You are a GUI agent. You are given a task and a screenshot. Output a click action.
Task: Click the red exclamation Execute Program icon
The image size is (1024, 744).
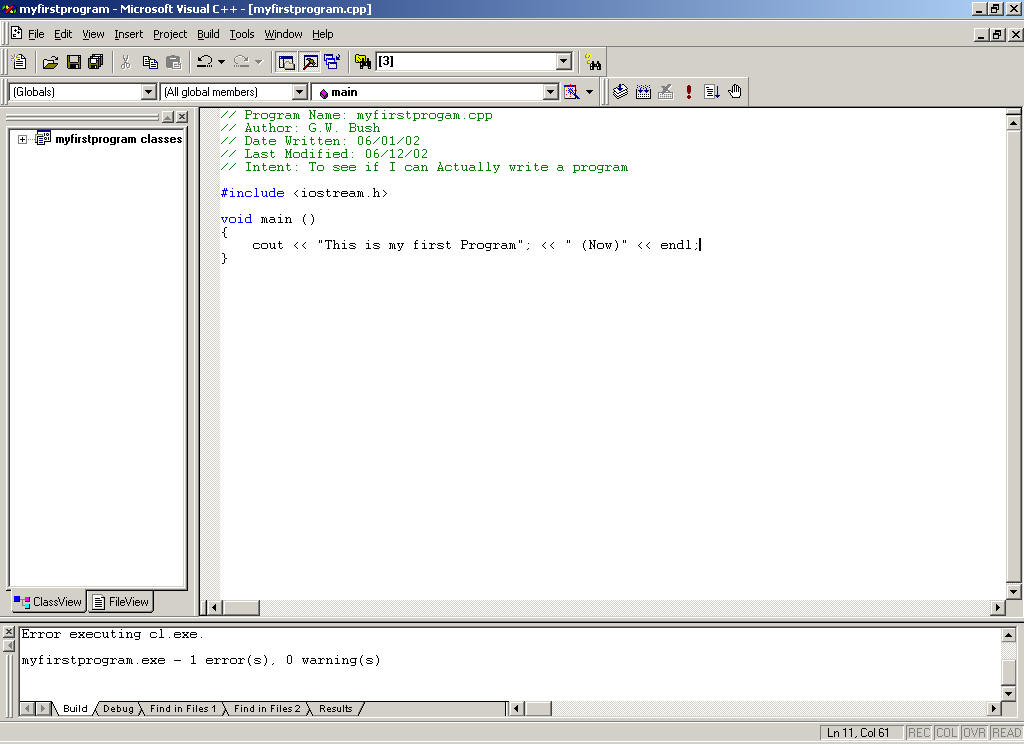coord(689,92)
